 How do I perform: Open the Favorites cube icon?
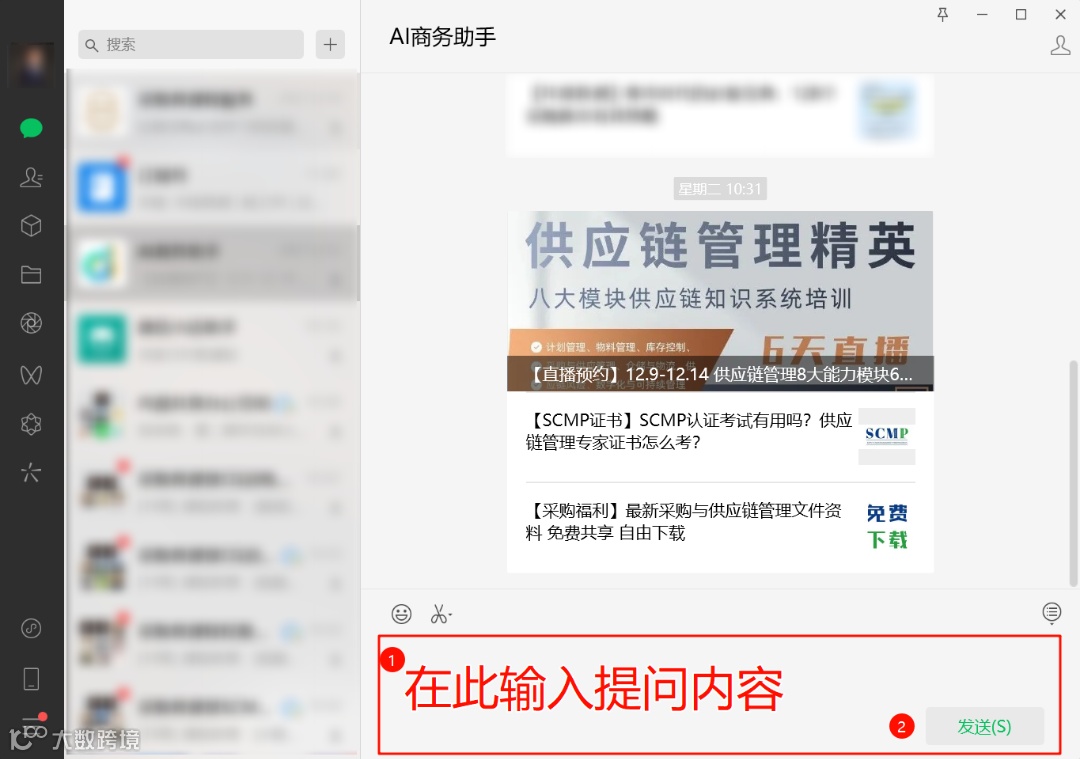pos(31,226)
